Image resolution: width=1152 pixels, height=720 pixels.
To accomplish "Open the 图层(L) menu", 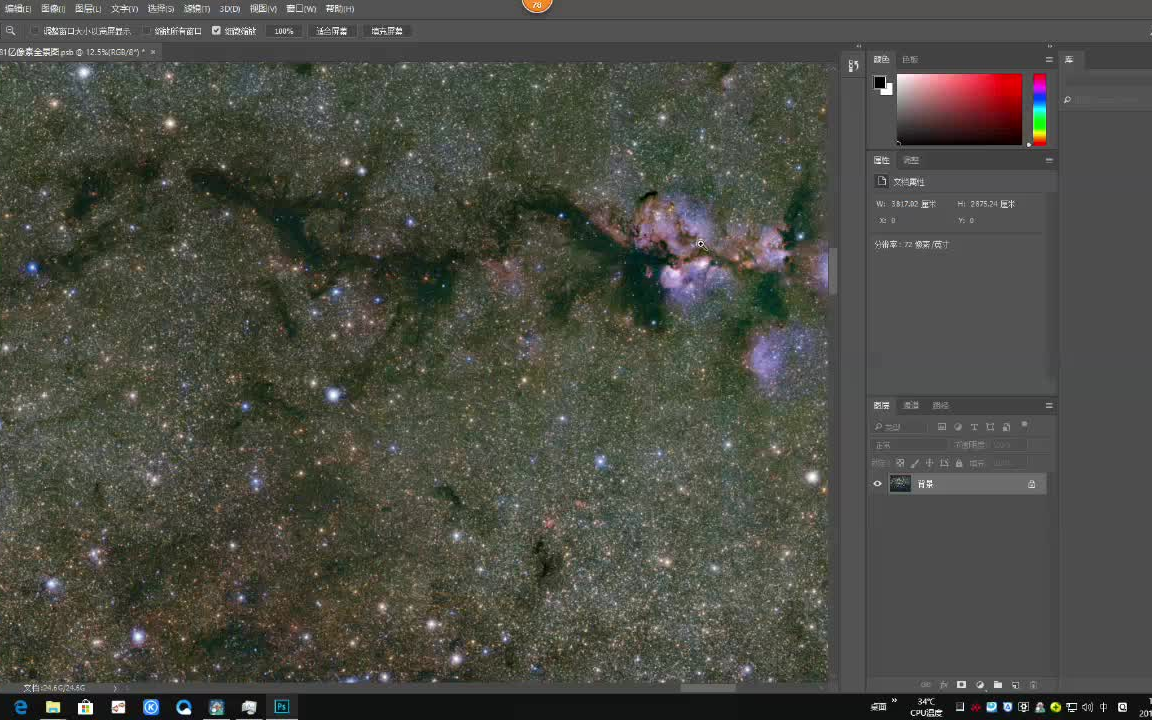I will click(x=88, y=8).
